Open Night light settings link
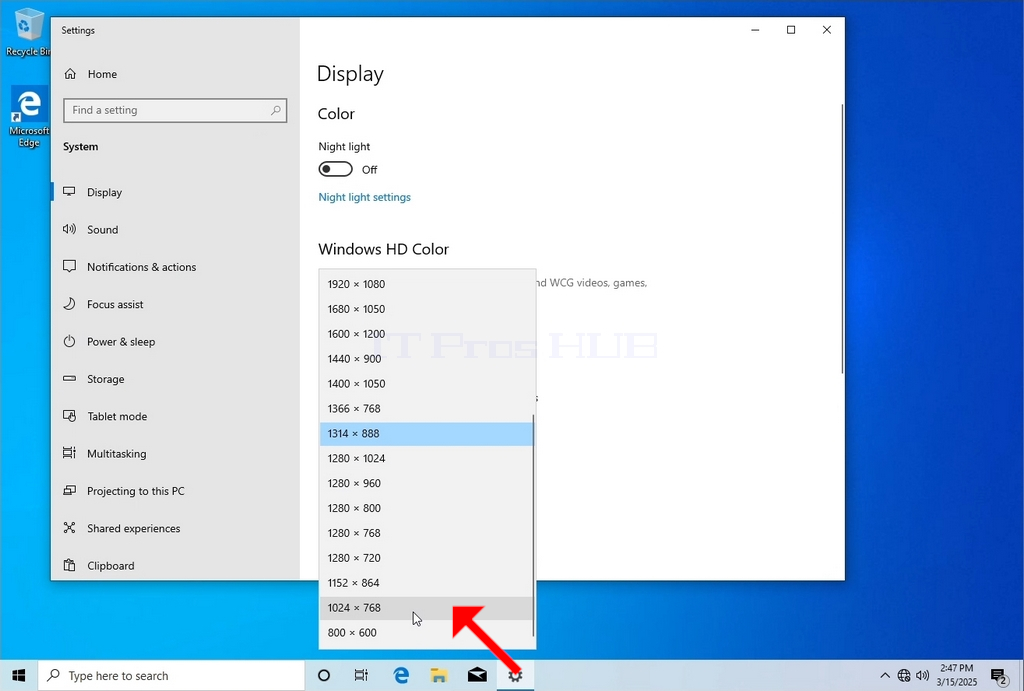This screenshot has height=691, width=1024. coord(364,197)
